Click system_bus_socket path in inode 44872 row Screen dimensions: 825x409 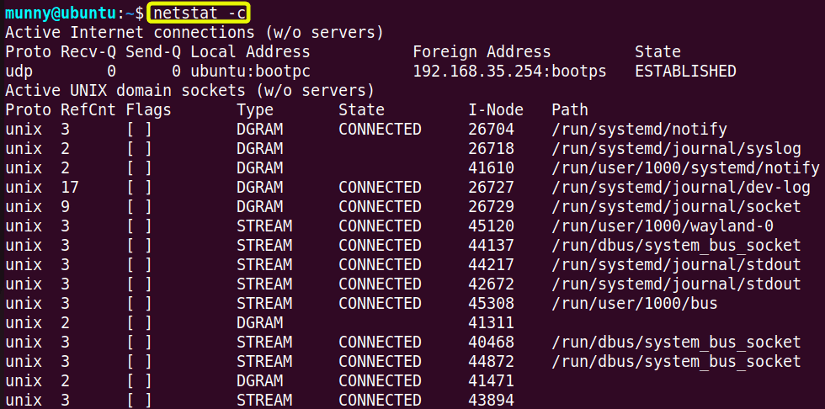676,362
